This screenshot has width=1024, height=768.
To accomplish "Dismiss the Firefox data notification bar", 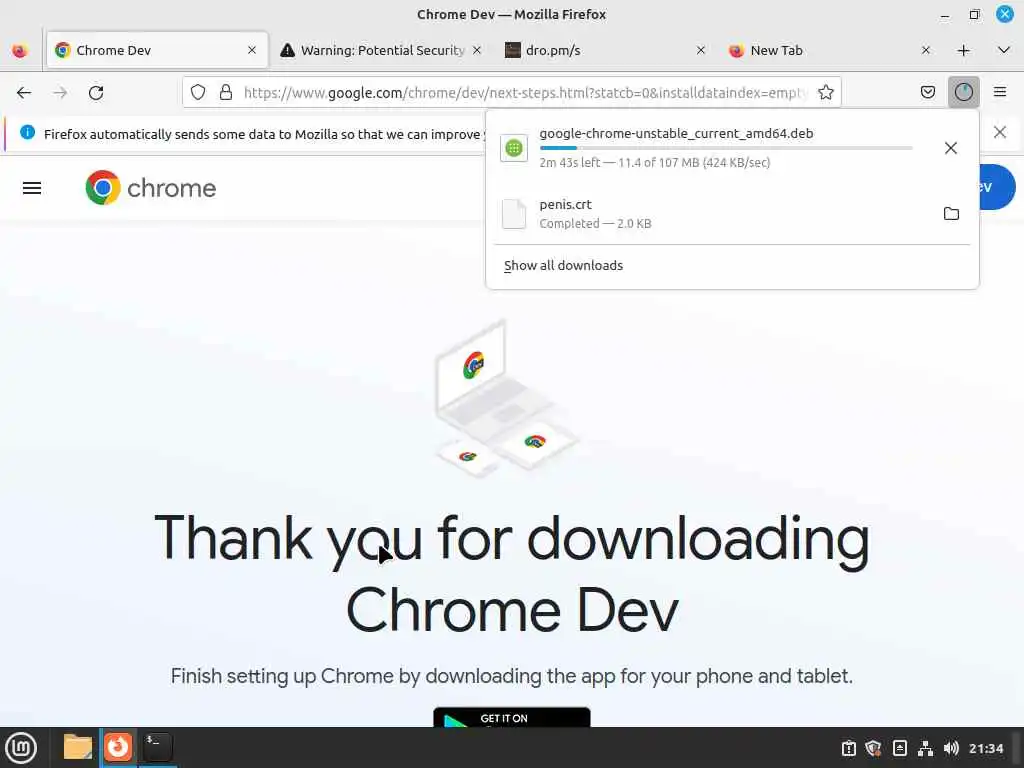I will [x=999, y=133].
